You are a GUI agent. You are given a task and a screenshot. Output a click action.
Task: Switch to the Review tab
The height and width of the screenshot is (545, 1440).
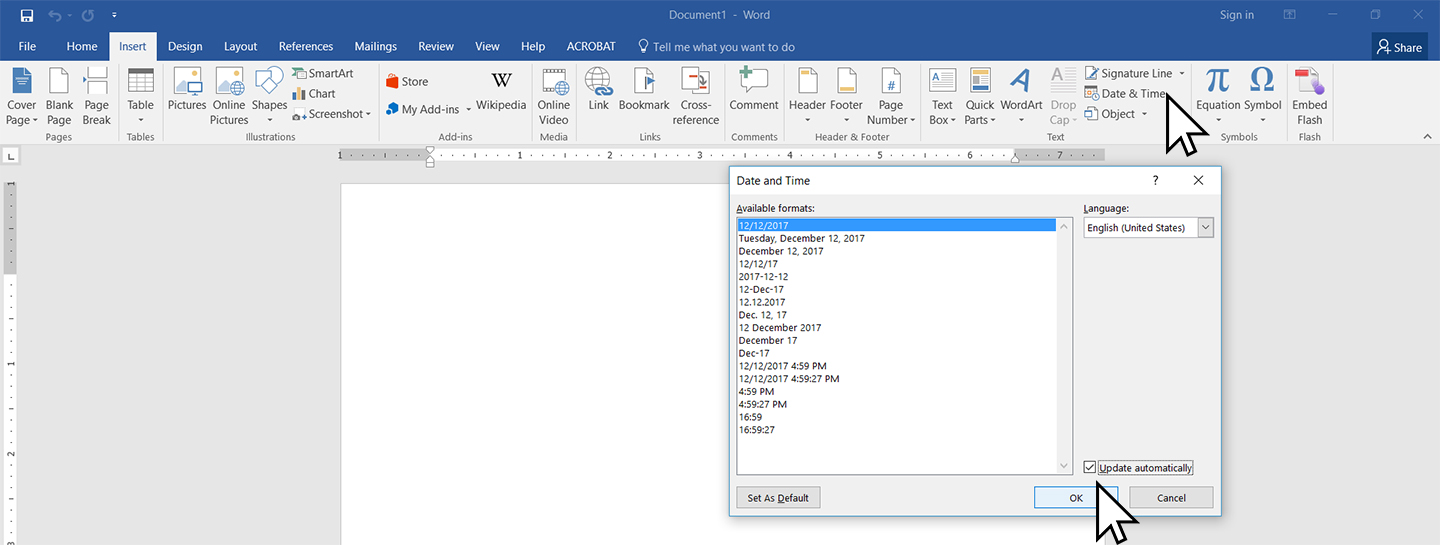pyautogui.click(x=436, y=47)
